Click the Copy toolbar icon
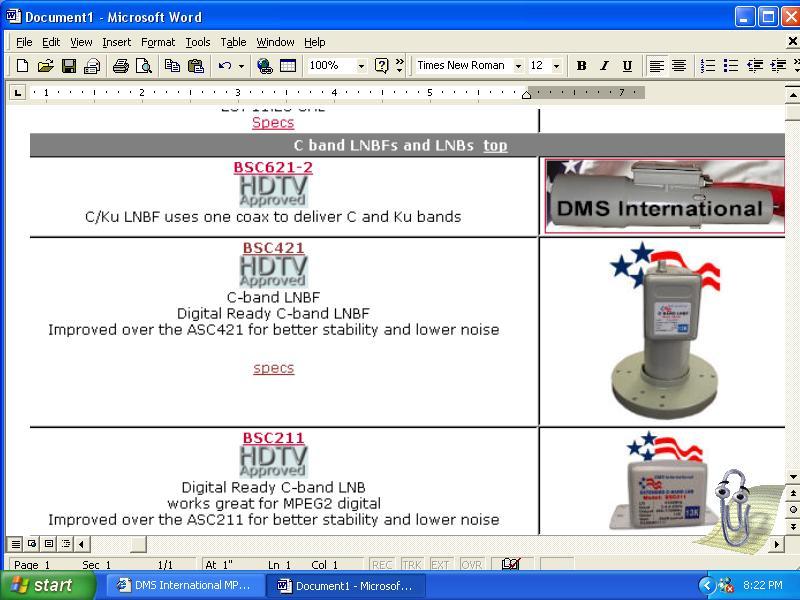This screenshot has width=800, height=600. [172, 66]
